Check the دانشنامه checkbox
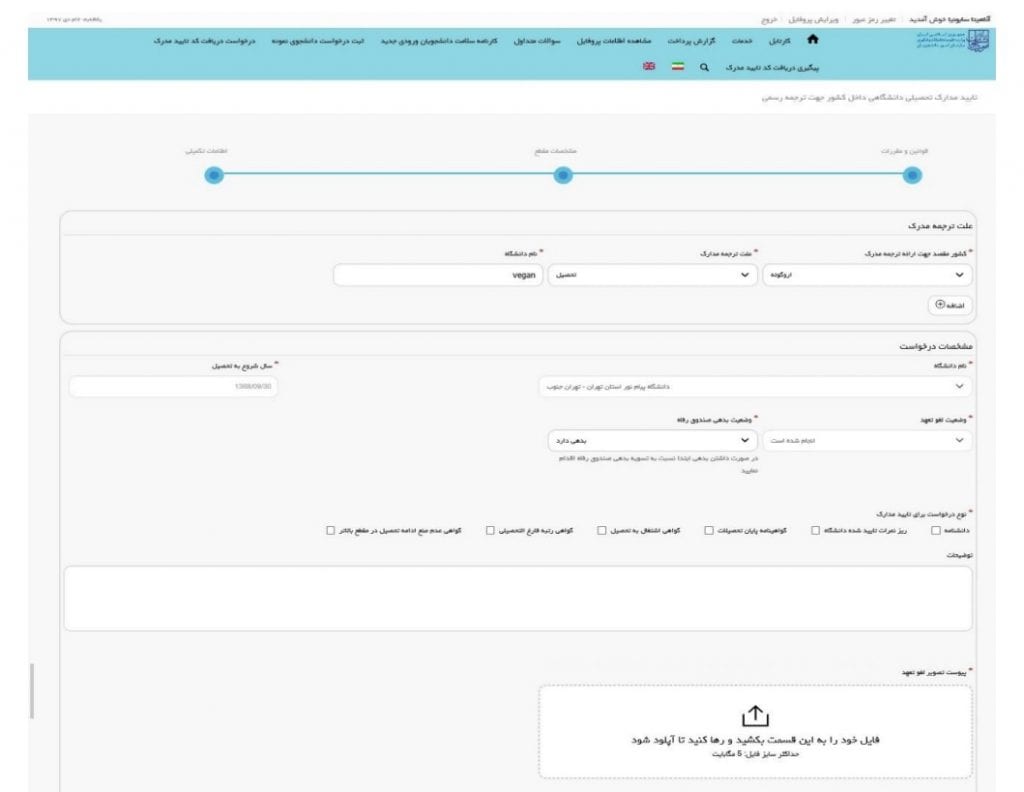 pos(936,530)
